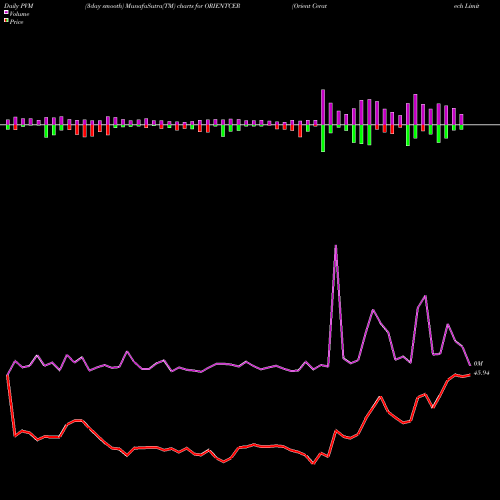Click the Volume legend color swatch
Image resolution: width=500 pixels, height=500 pixels.
point(6,12)
